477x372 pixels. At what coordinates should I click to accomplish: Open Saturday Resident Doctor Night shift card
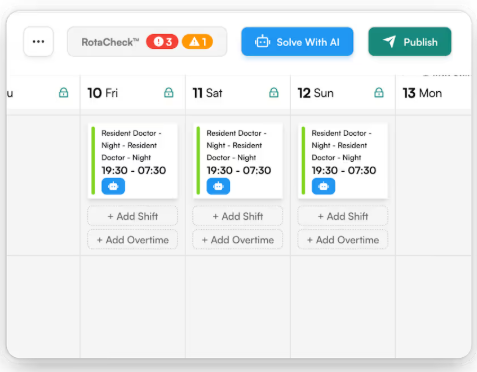pos(238,161)
